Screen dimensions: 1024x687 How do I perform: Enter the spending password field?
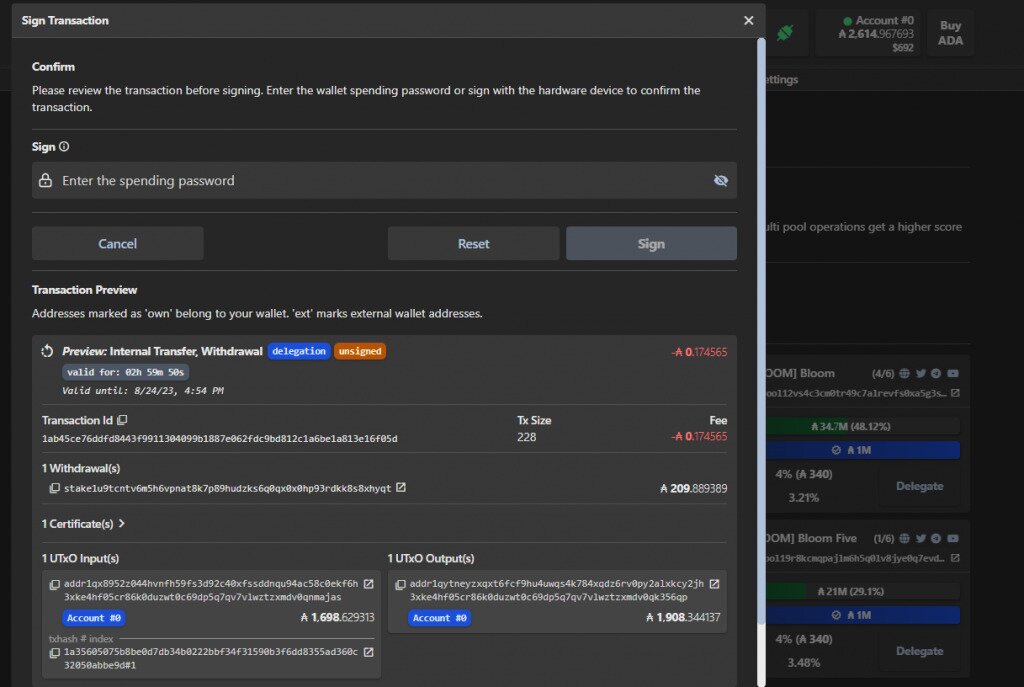(x=380, y=181)
